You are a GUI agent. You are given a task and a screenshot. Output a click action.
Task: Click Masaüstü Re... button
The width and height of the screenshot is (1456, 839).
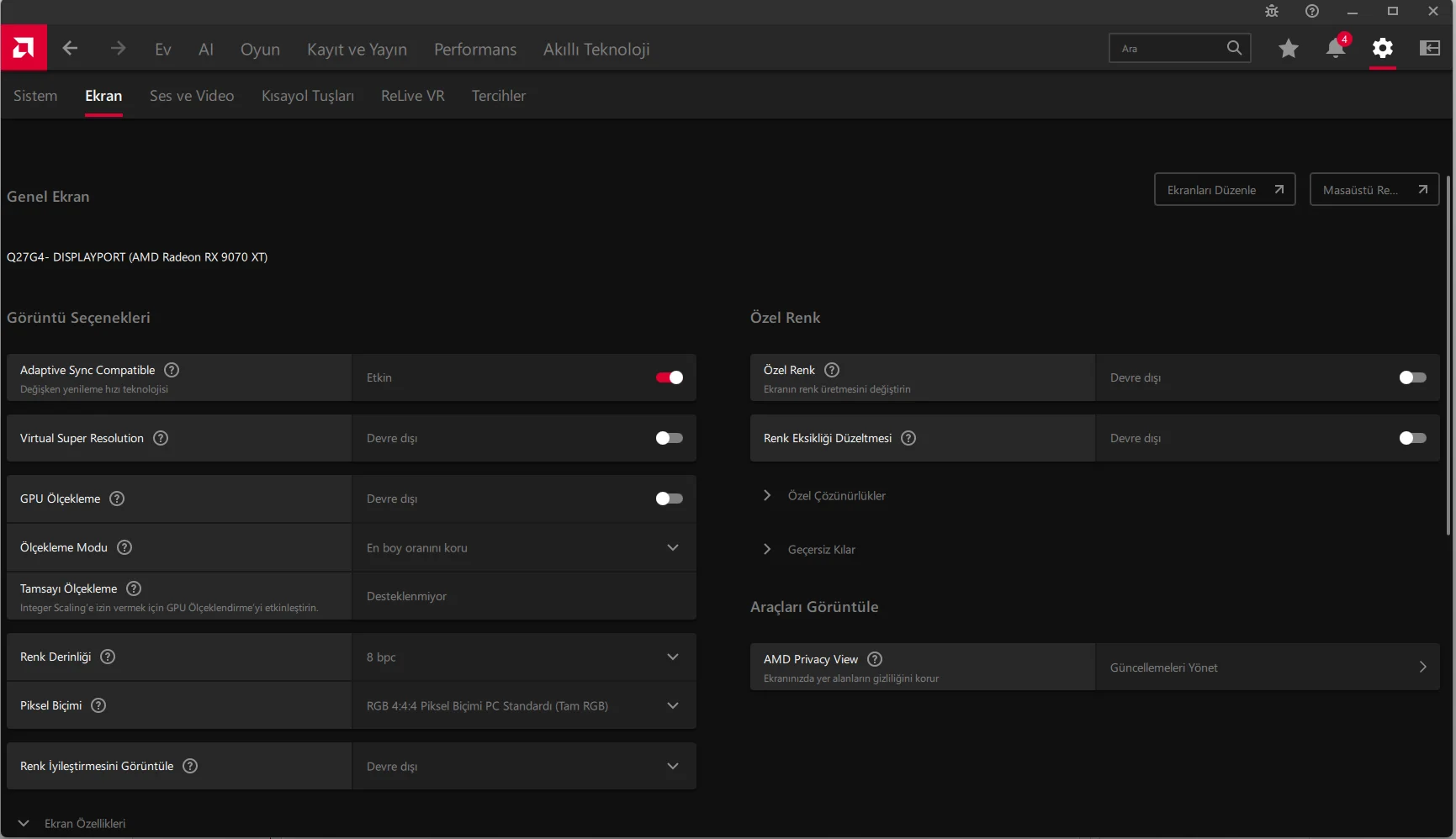(1374, 190)
